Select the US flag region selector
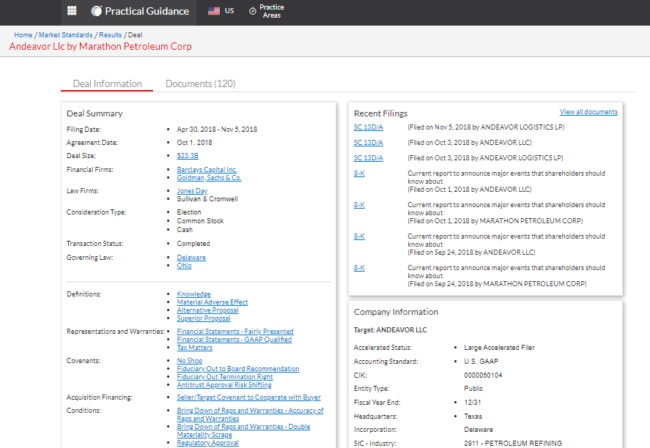 click(221, 11)
